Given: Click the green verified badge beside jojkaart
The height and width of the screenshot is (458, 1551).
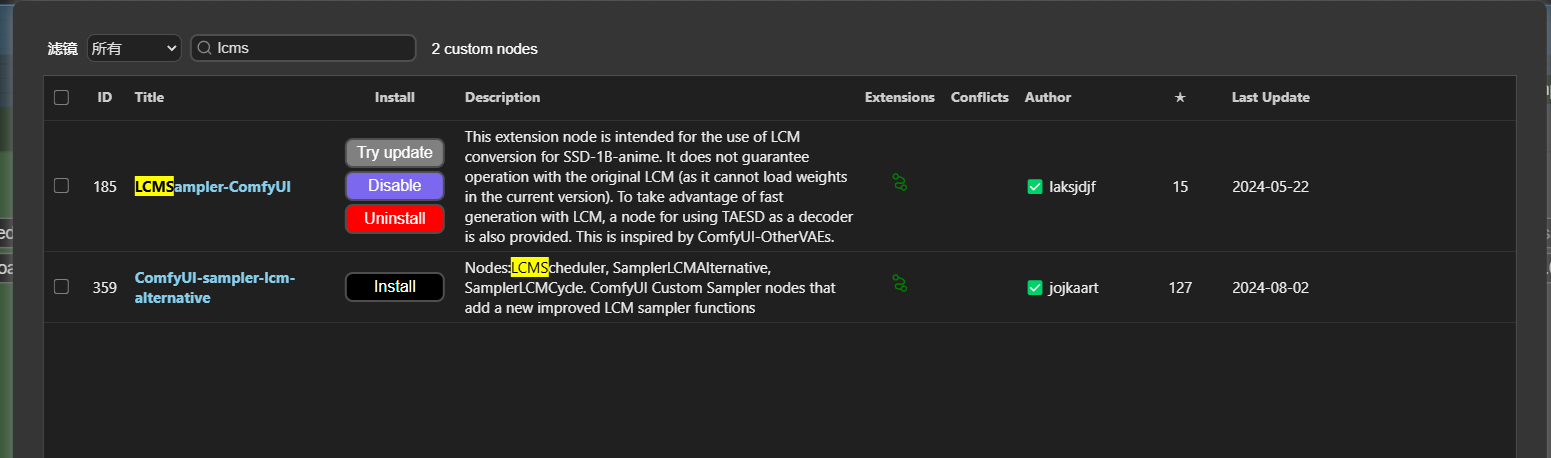Looking at the screenshot, I should pos(1035,288).
